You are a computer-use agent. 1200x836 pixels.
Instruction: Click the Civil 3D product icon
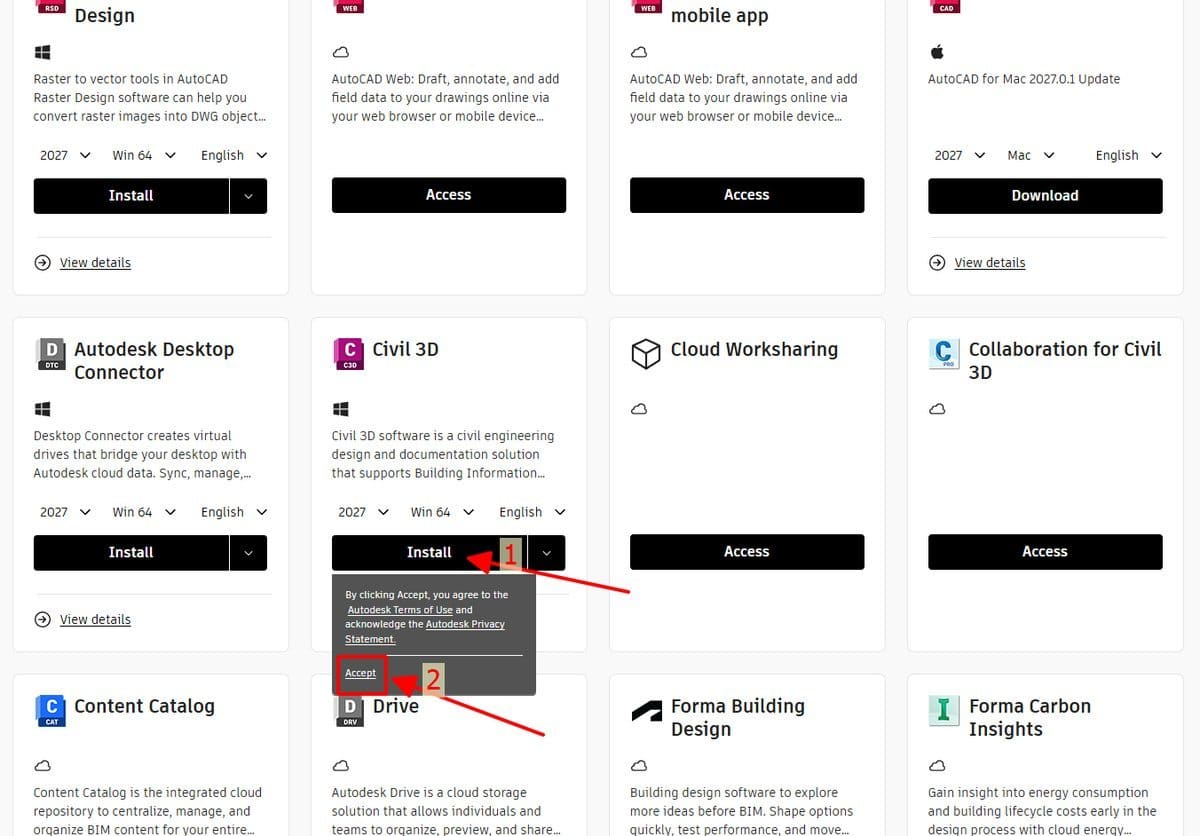coord(349,353)
